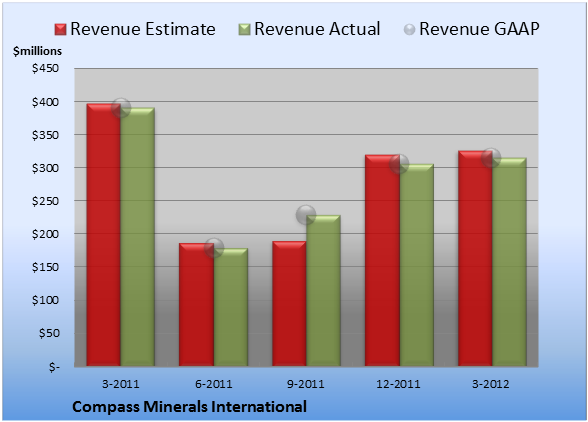Screen dimensions: 588x422
Task: Select the green actual bar for 6-2011
Action: (x=231, y=307)
